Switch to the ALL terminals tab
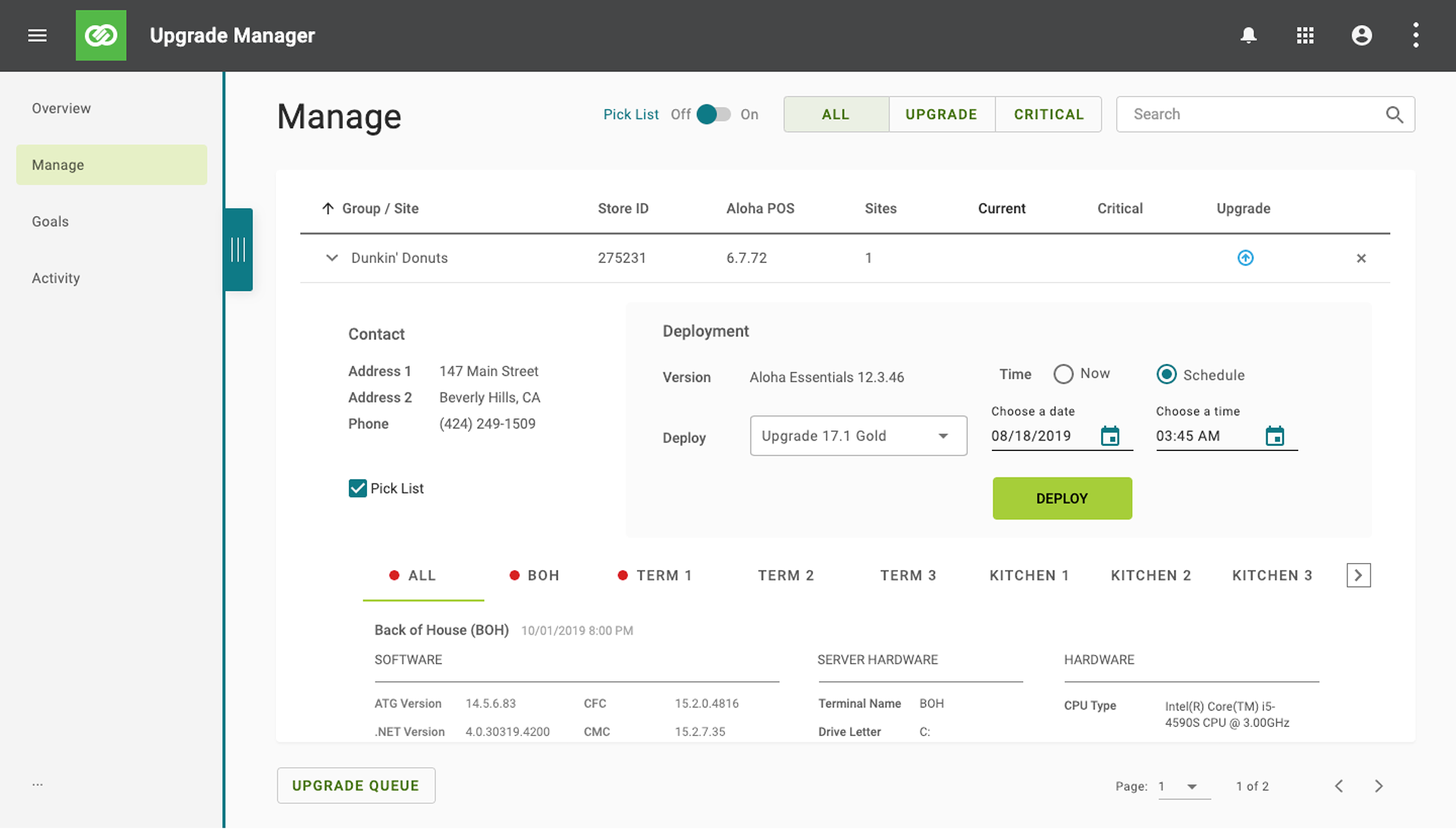The image size is (1456, 830). pos(423,576)
